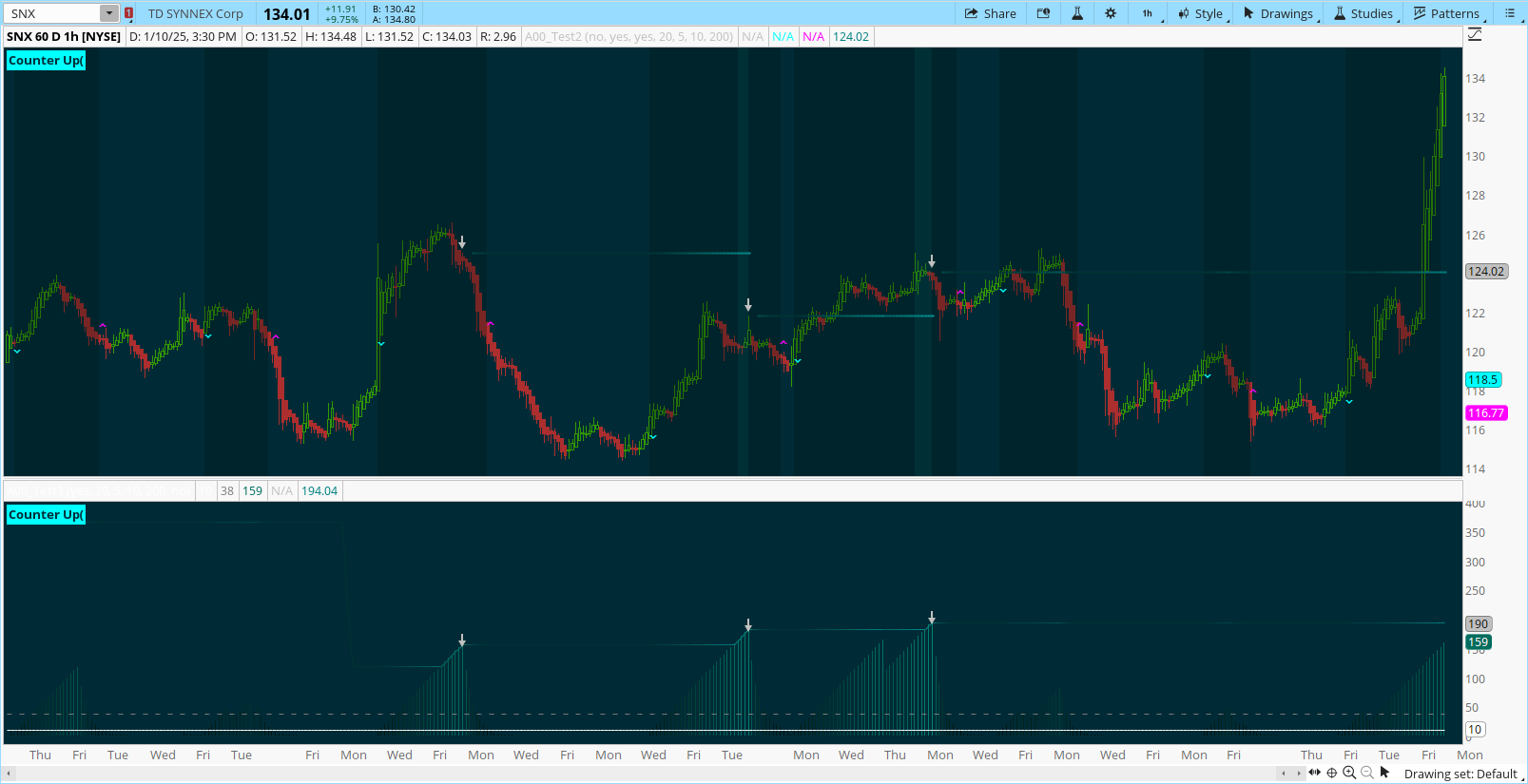The image size is (1528, 784).
Task: Click the close value 'C: 134.03'
Action: (447, 36)
